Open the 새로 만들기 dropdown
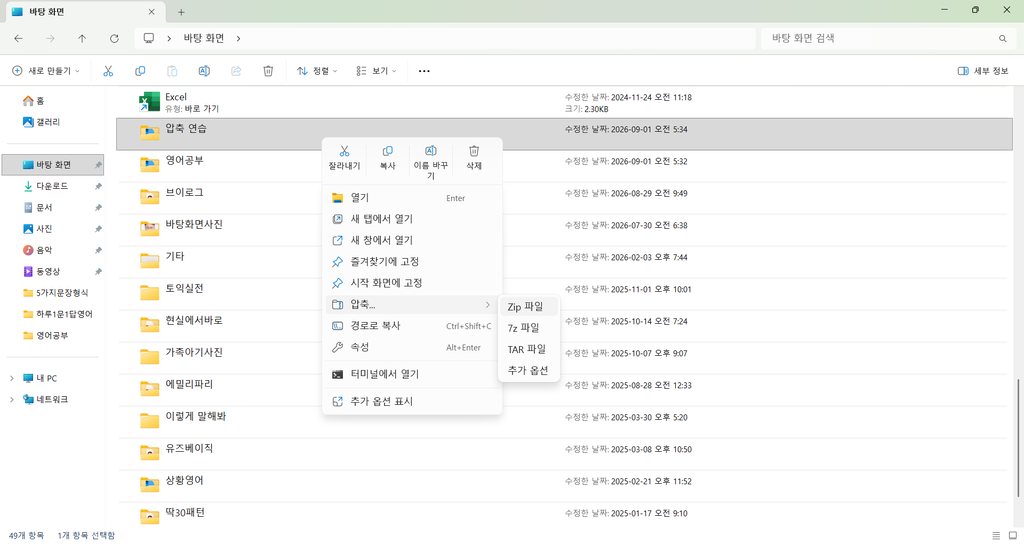Screen dimensions: 1024x544 [46, 71]
